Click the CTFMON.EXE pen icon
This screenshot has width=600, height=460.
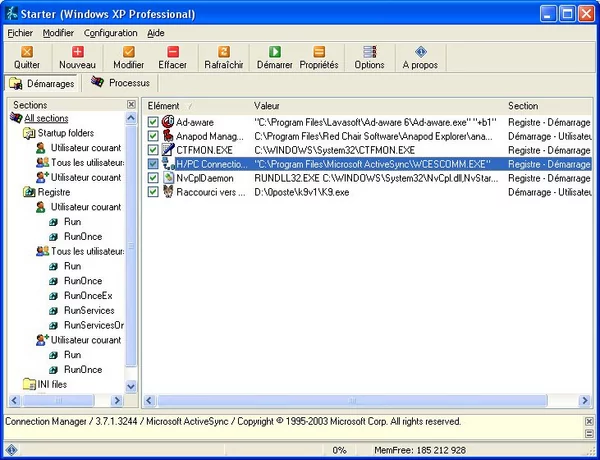[x=168, y=150]
